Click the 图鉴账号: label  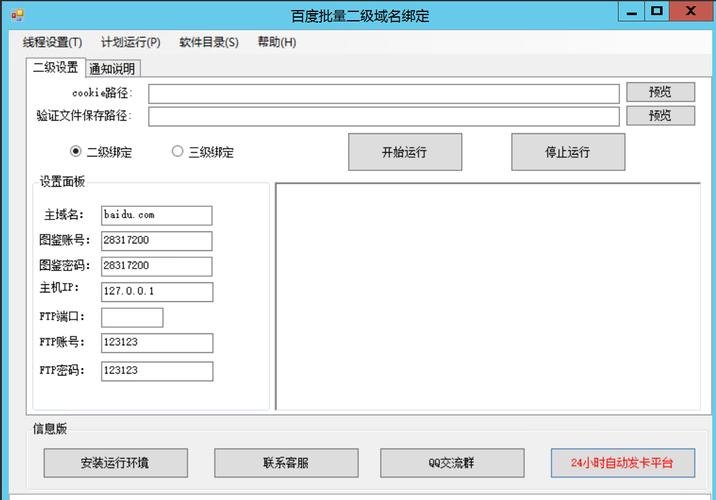[x=64, y=240]
